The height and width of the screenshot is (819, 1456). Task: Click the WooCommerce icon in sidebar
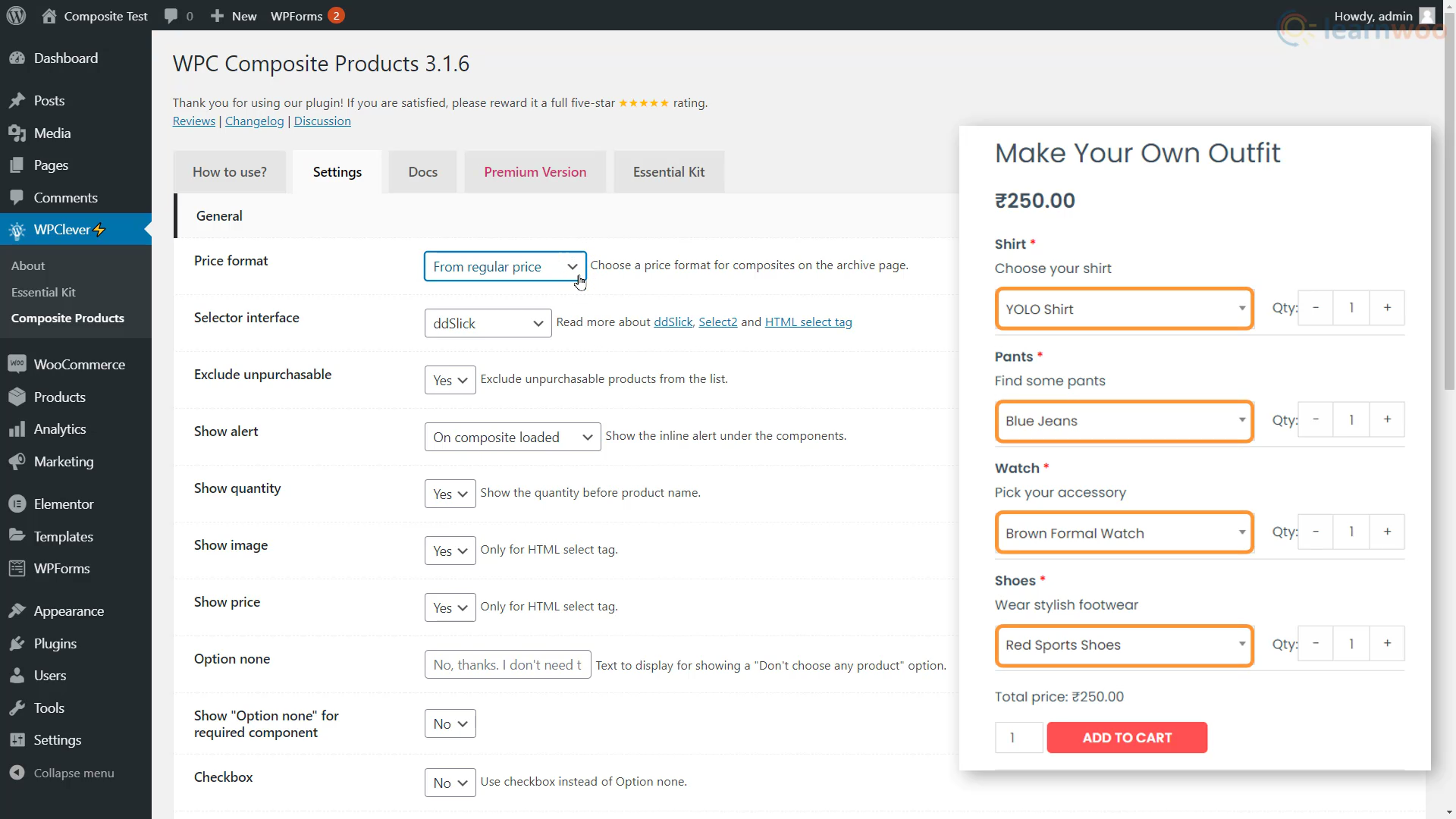click(x=17, y=365)
